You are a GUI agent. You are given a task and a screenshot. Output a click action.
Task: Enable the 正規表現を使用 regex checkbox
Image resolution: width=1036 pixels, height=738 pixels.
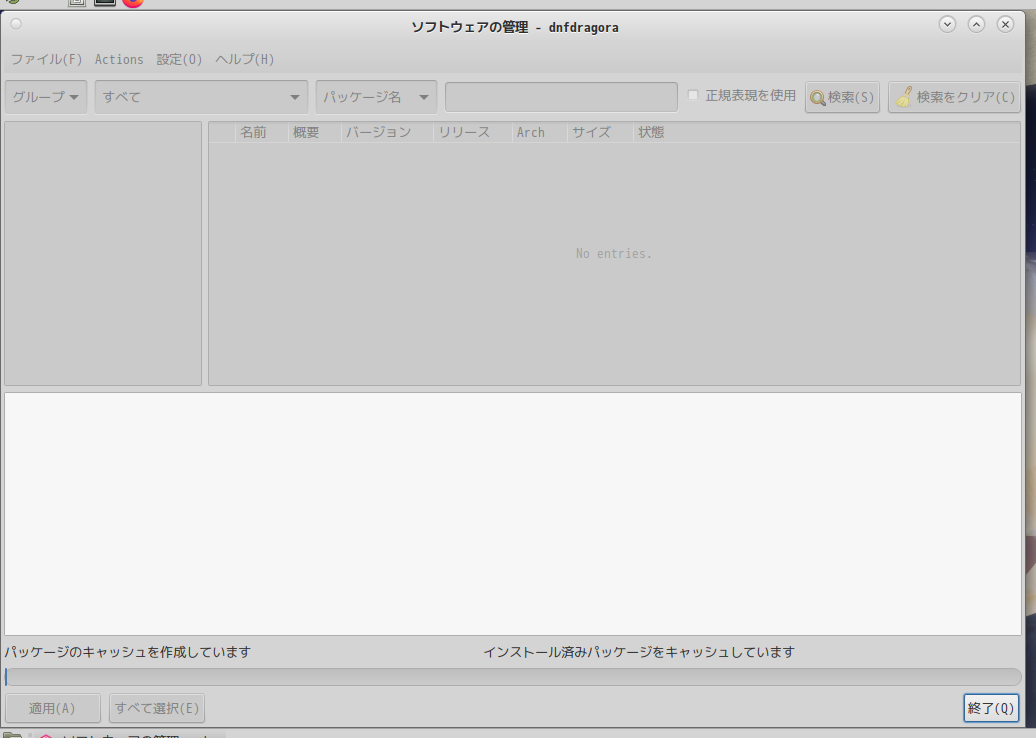[x=692, y=95]
